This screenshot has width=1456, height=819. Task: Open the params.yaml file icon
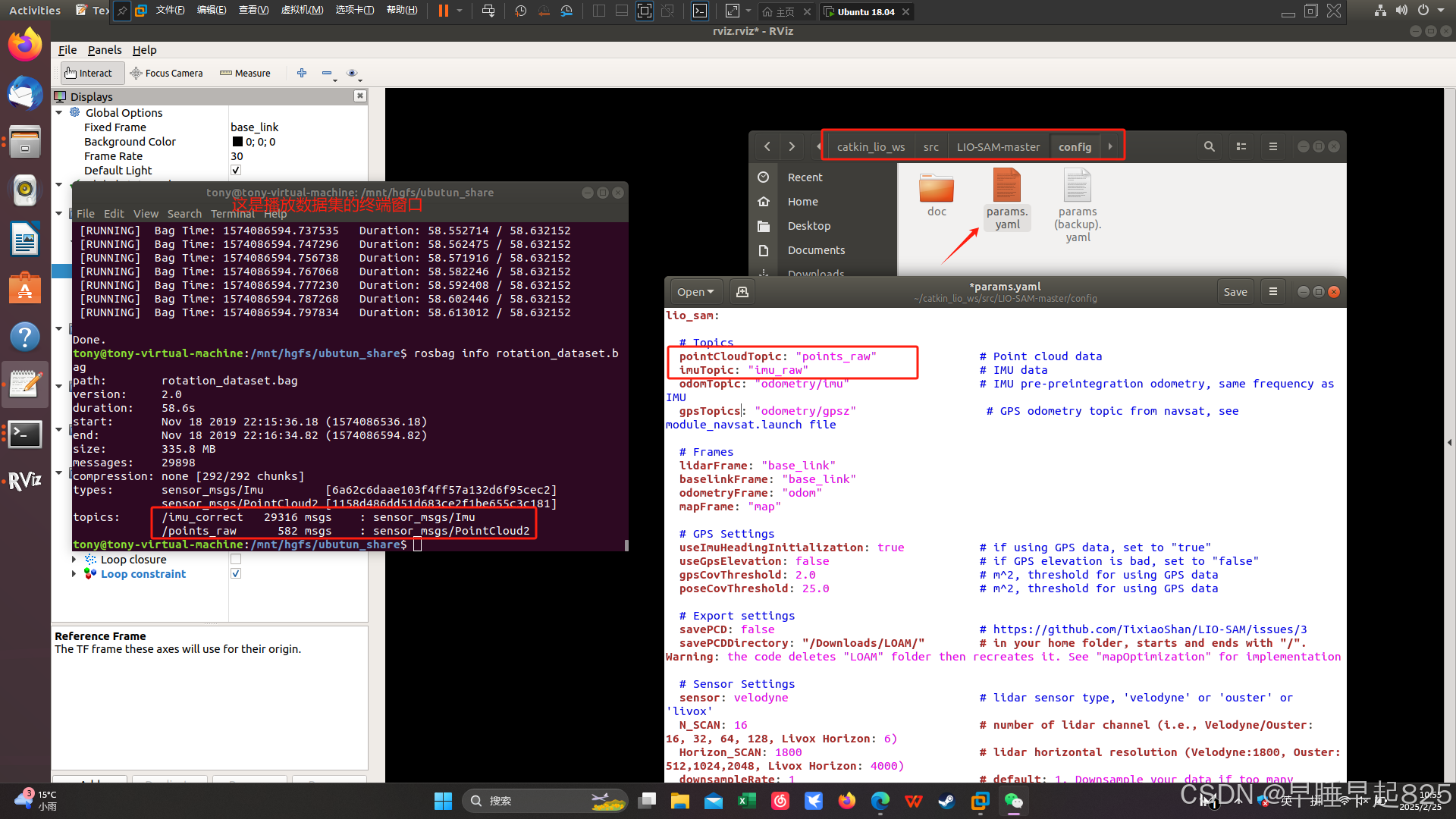click(x=1006, y=187)
